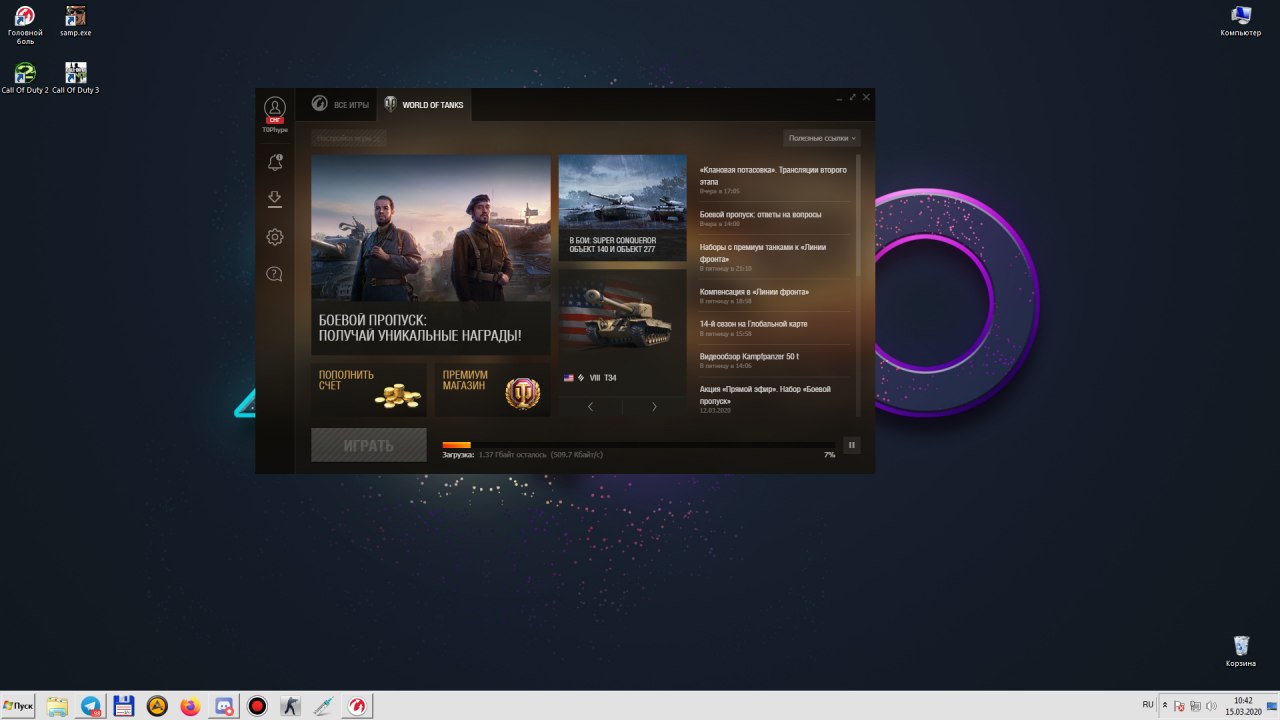This screenshot has width=1280, height=720.
Task: Show hidden tray icons
Action: [1164, 706]
